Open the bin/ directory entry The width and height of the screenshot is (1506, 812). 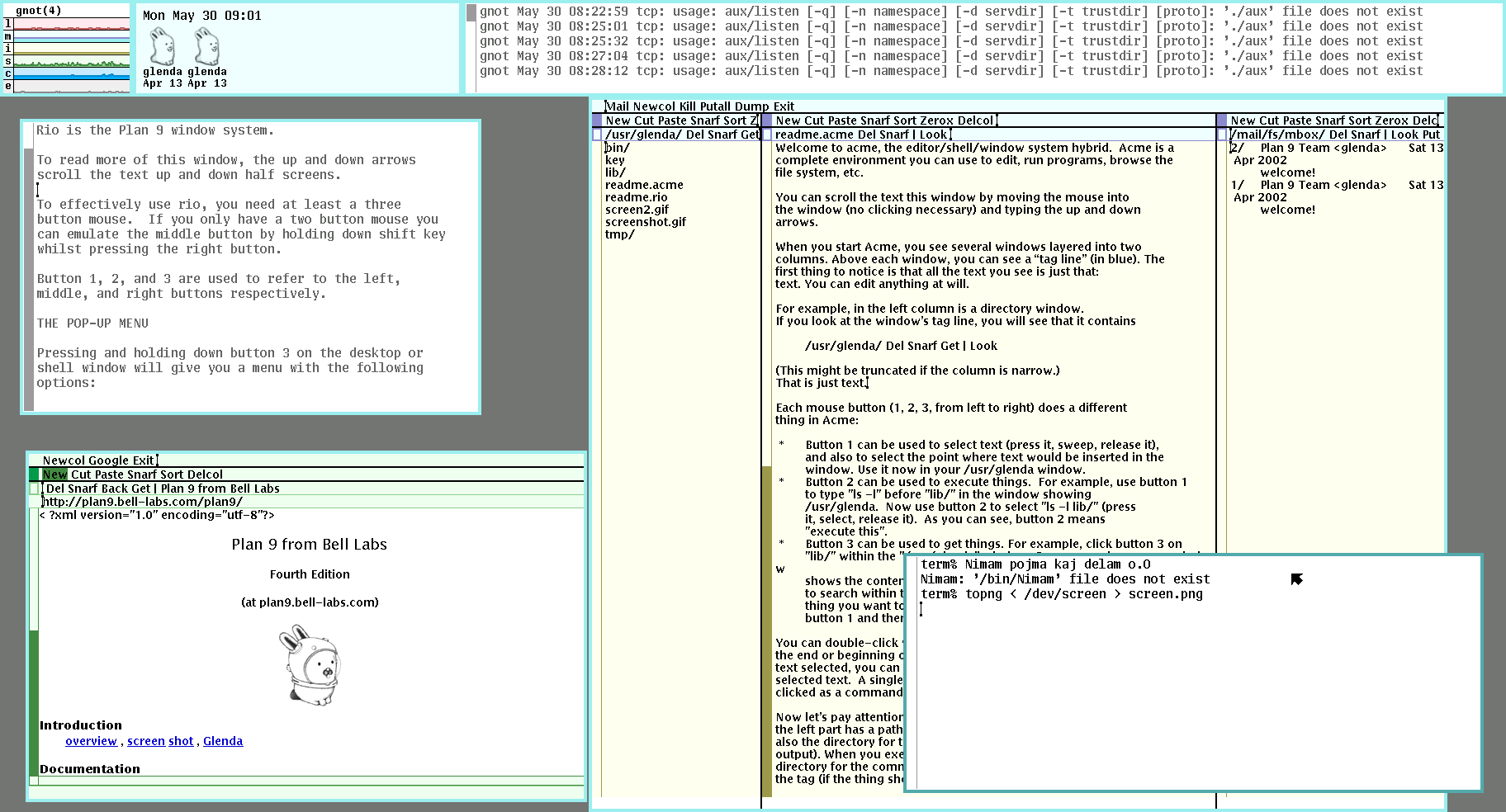point(618,148)
